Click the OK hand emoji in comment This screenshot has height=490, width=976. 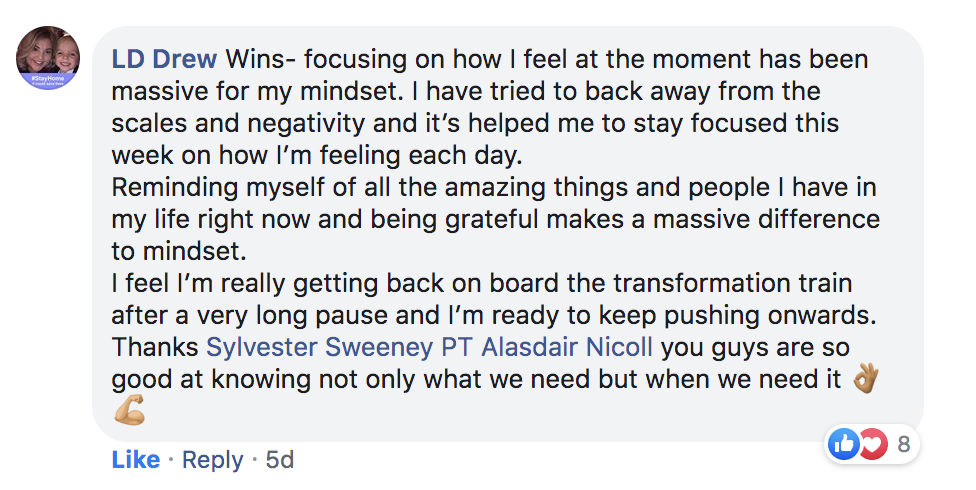pos(865,379)
